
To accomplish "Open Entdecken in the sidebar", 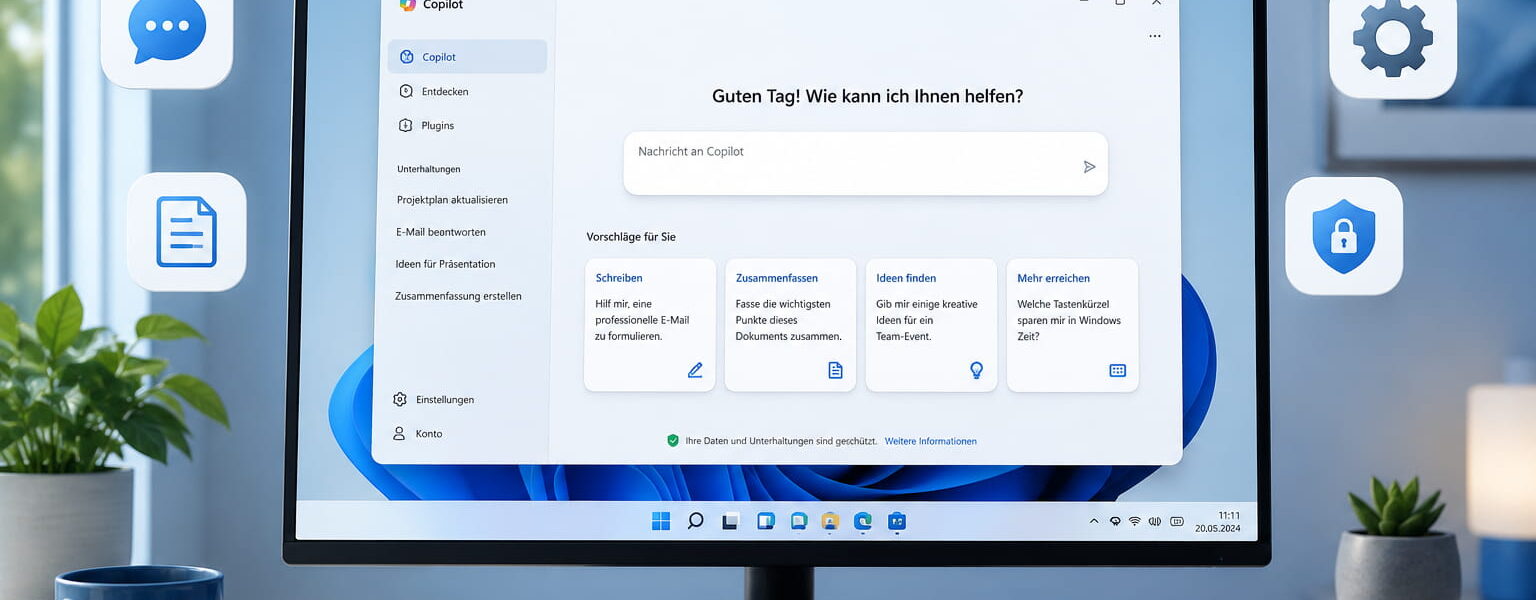I will coord(434,91).
